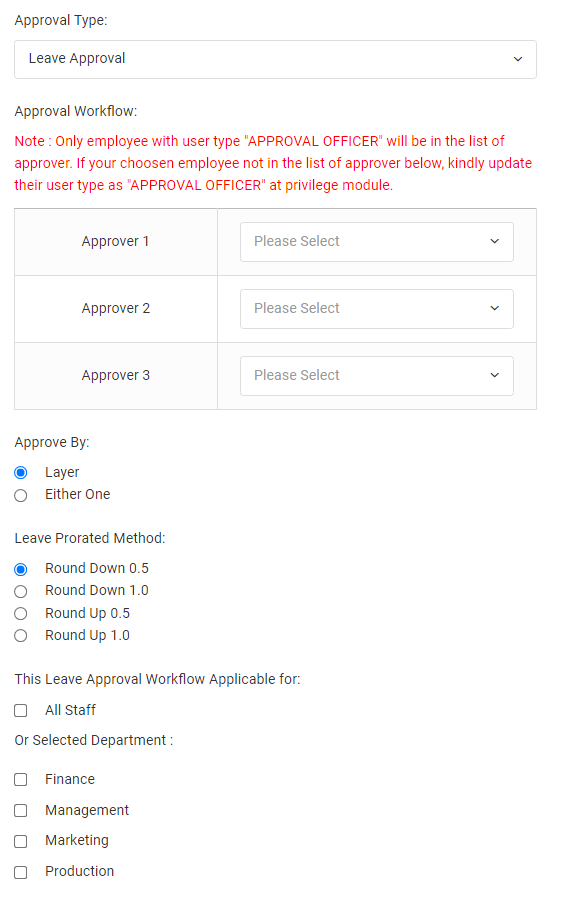The width and height of the screenshot is (572, 900).
Task: Select Round Up 0.5 option
Action: tap(21, 614)
